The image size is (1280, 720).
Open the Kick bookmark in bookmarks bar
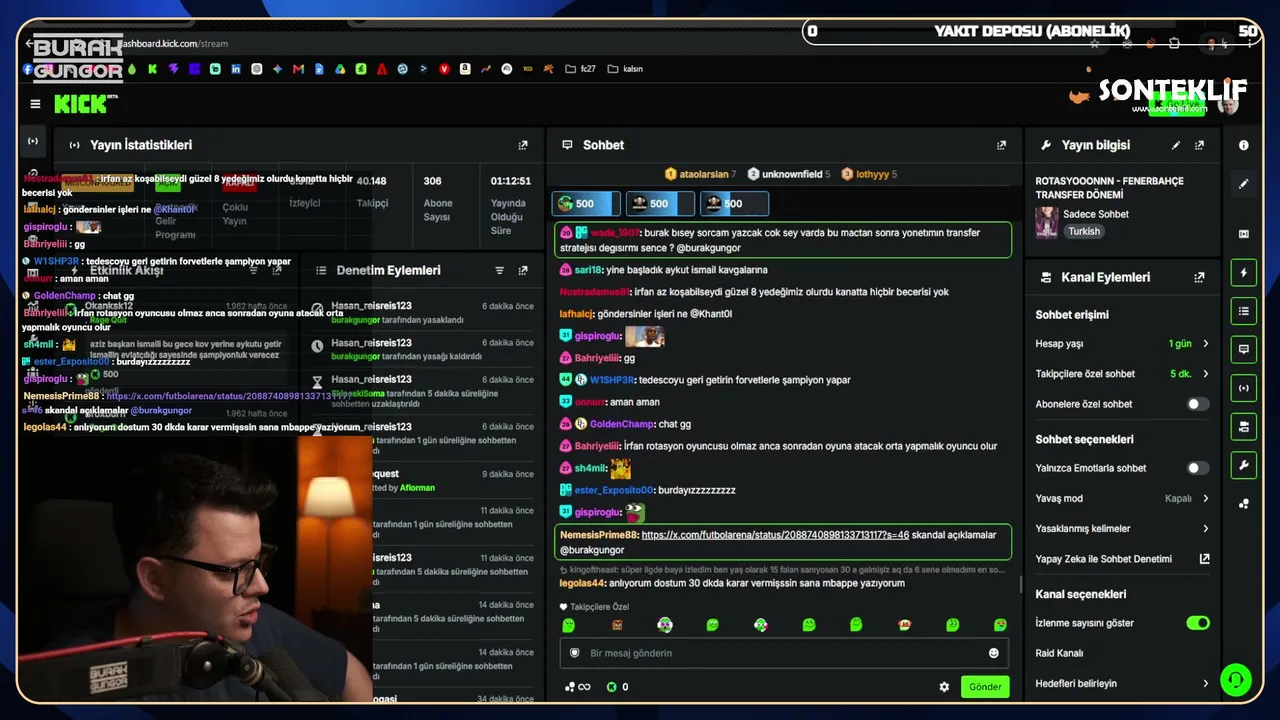click(x=152, y=69)
